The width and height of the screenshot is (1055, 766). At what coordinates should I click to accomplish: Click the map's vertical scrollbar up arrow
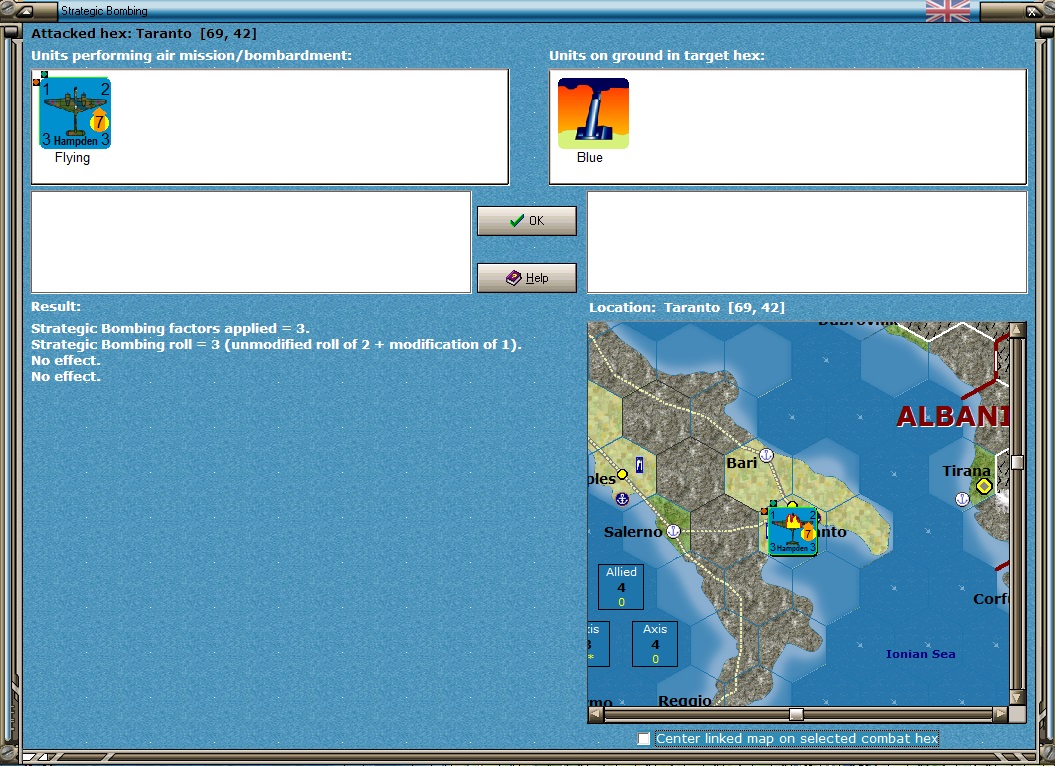pos(1017,330)
